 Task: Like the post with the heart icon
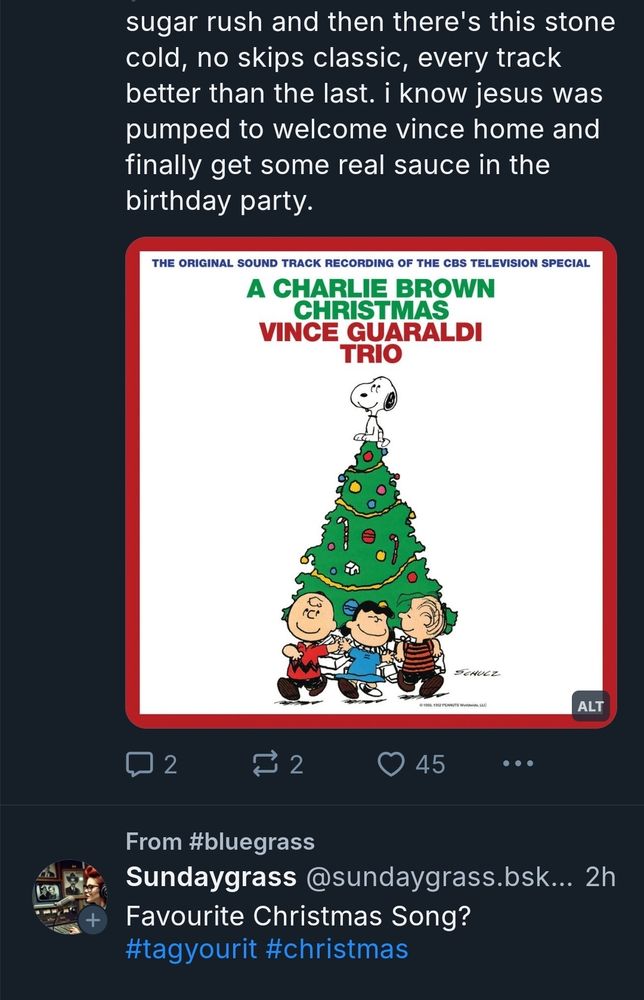point(391,765)
